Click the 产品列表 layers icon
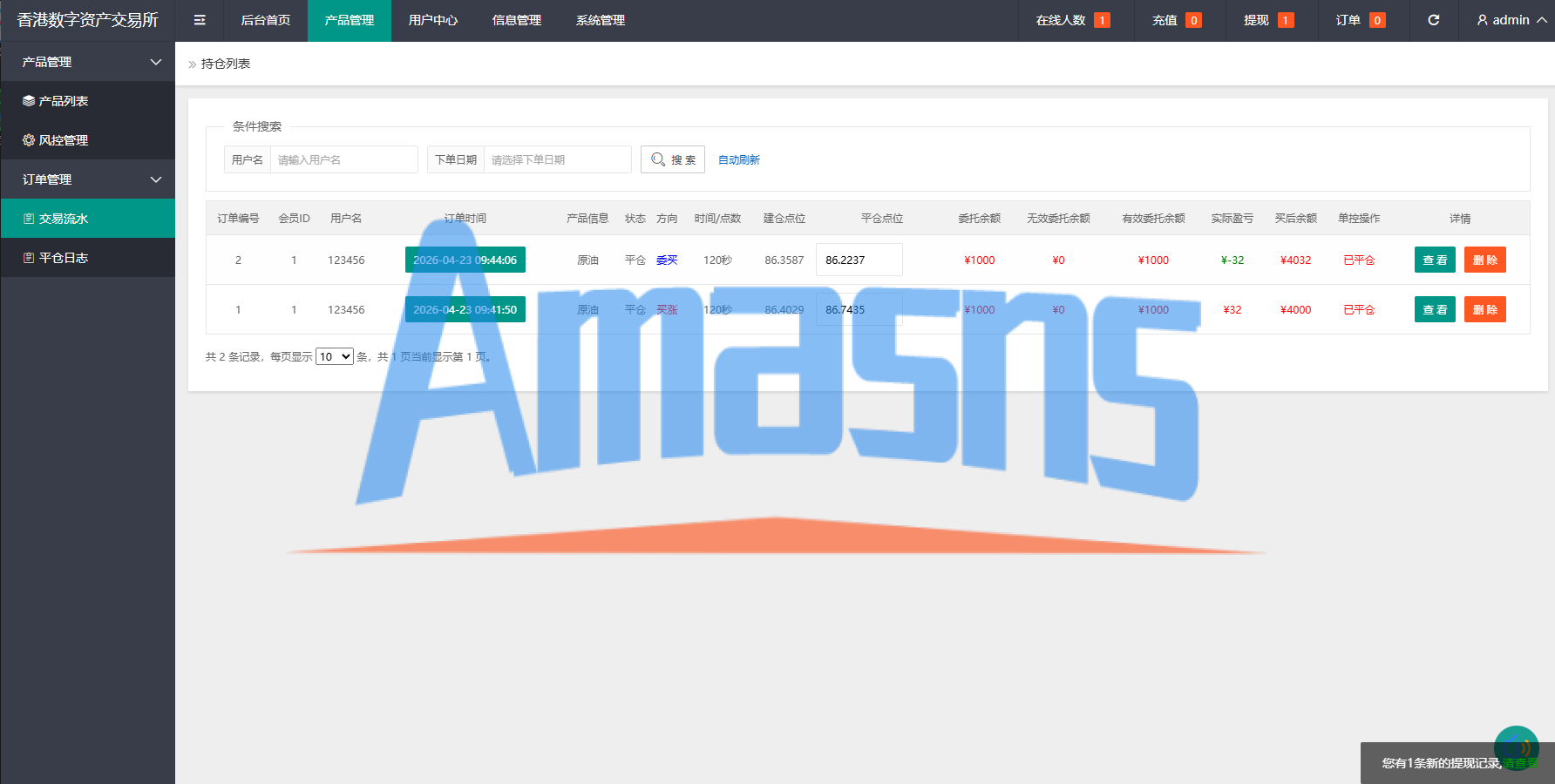Viewport: 1555px width, 784px height. coord(29,101)
